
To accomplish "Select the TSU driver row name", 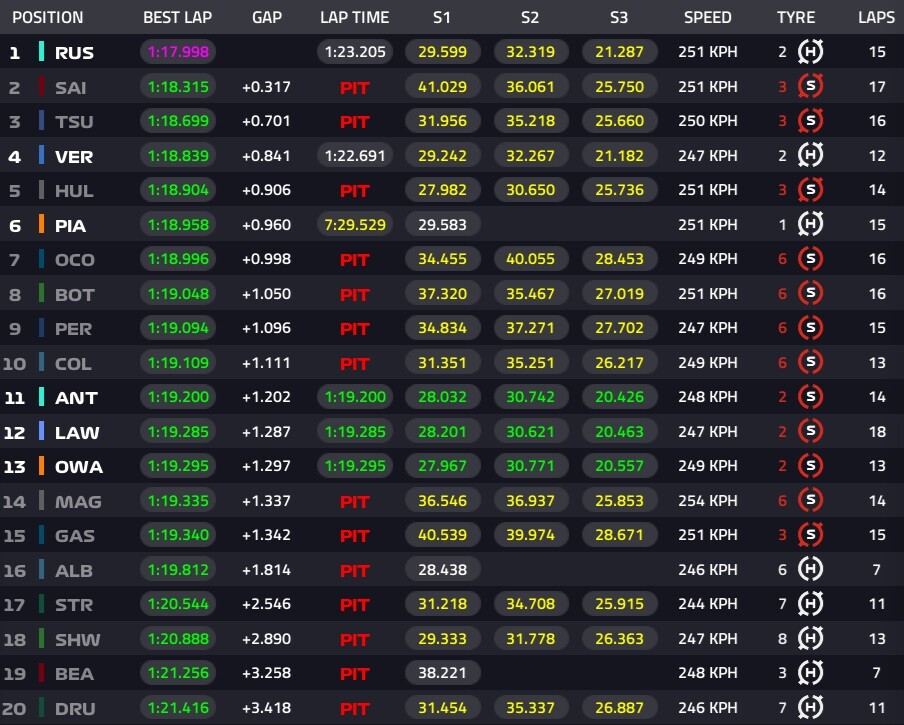I will pos(74,122).
